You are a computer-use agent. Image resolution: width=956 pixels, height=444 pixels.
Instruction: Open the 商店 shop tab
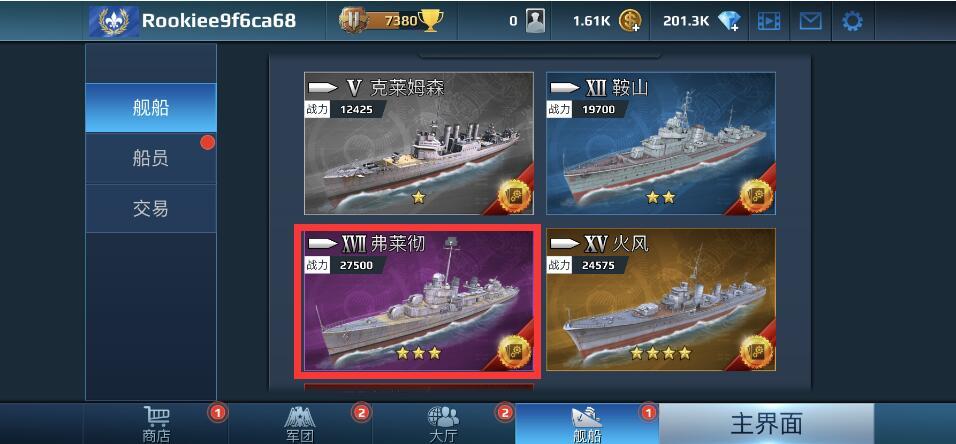pyautogui.click(x=156, y=424)
